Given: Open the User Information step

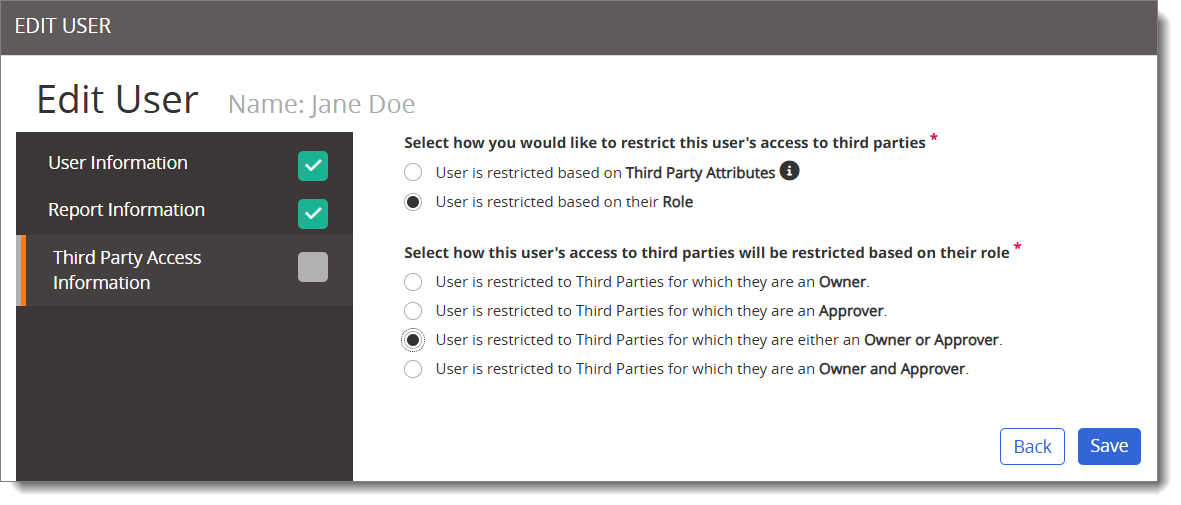Looking at the screenshot, I should pos(185,165).
